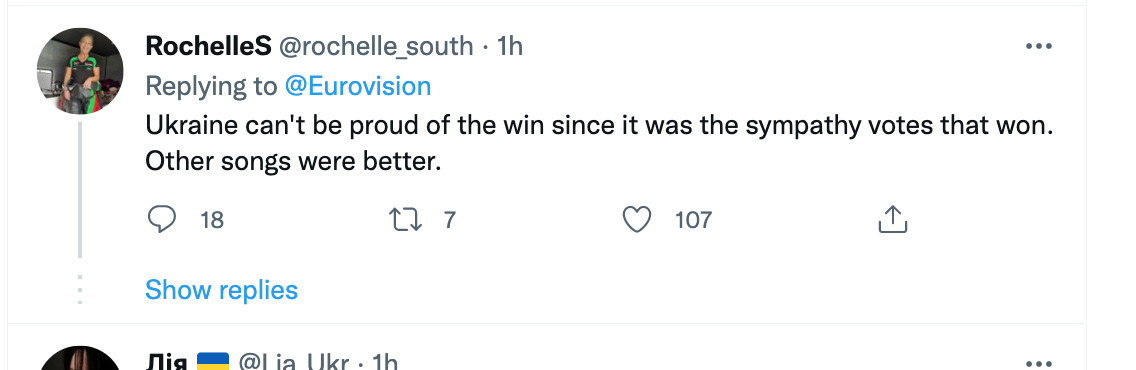Image resolution: width=1136 pixels, height=370 pixels.
Task: Open the reply icon on RochelleS's tweet
Action: click(x=162, y=219)
